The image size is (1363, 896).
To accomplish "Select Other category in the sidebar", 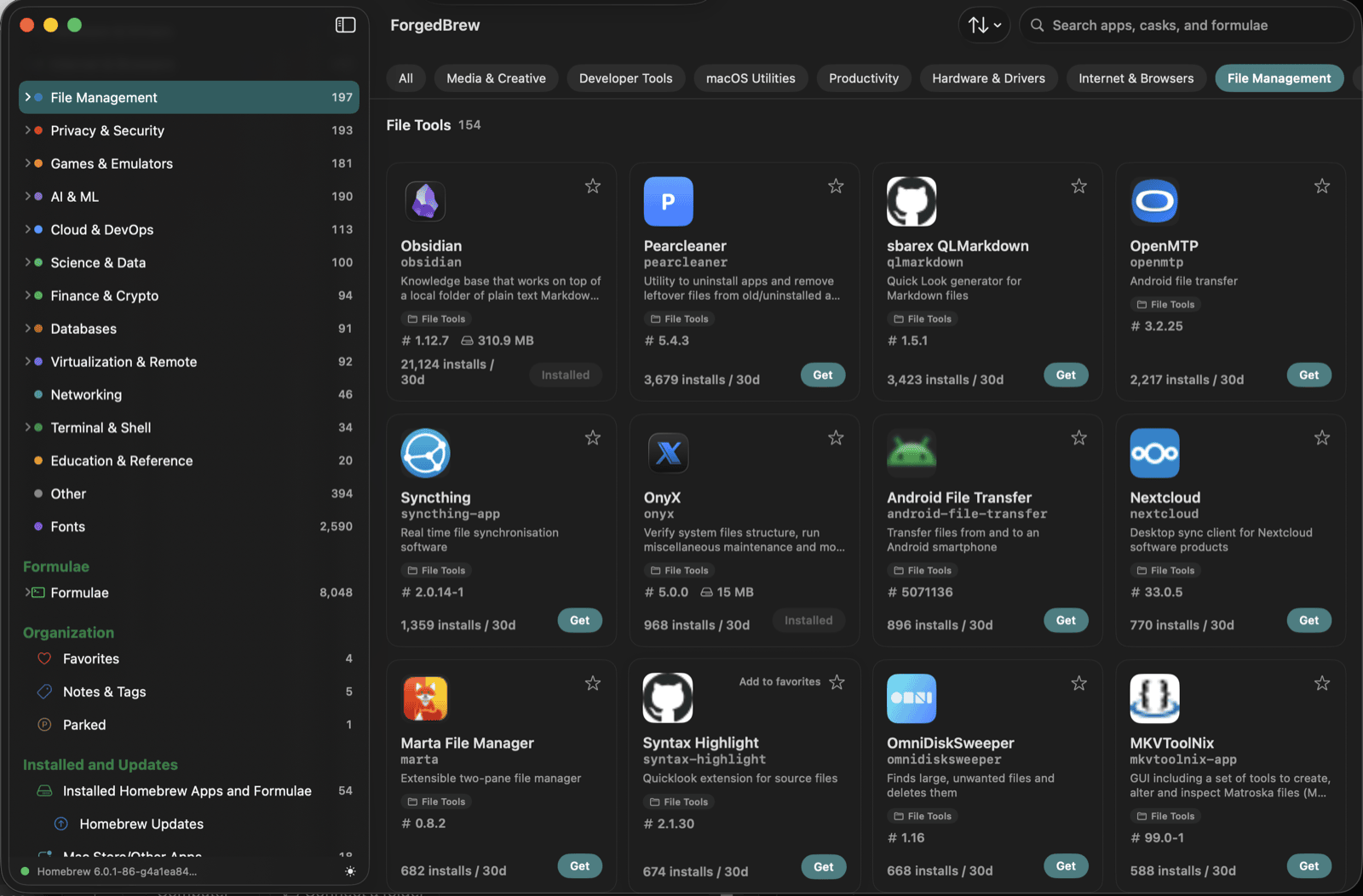I will [188, 494].
